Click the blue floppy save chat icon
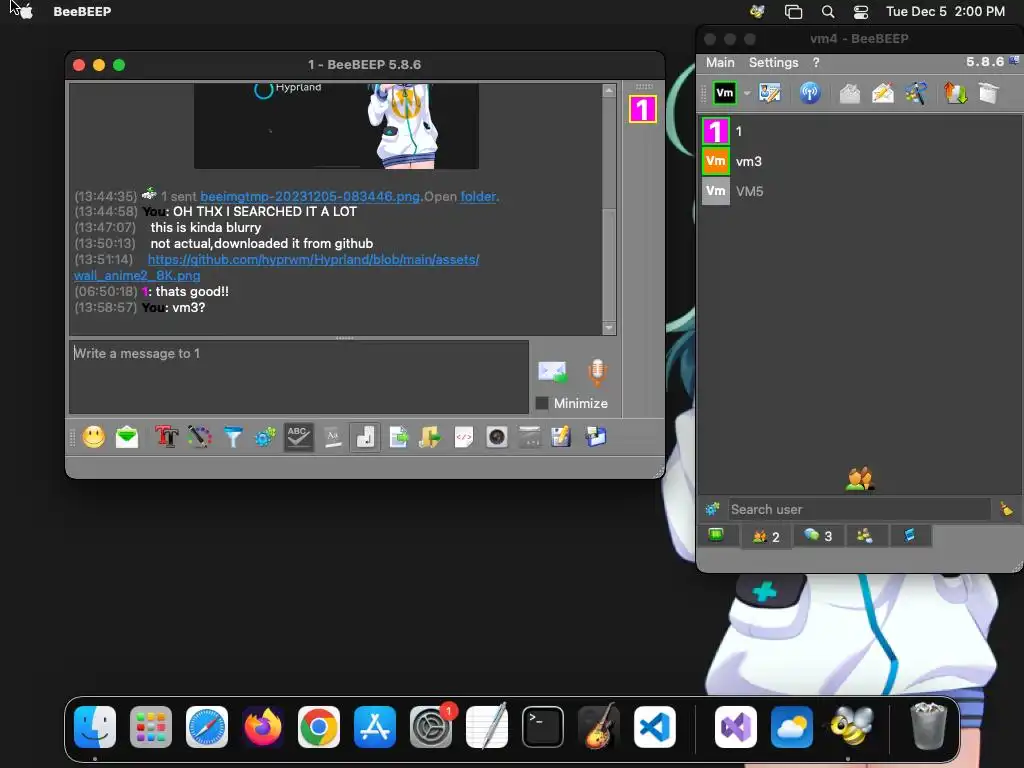Screen dimensions: 1024x768 click(x=596, y=437)
